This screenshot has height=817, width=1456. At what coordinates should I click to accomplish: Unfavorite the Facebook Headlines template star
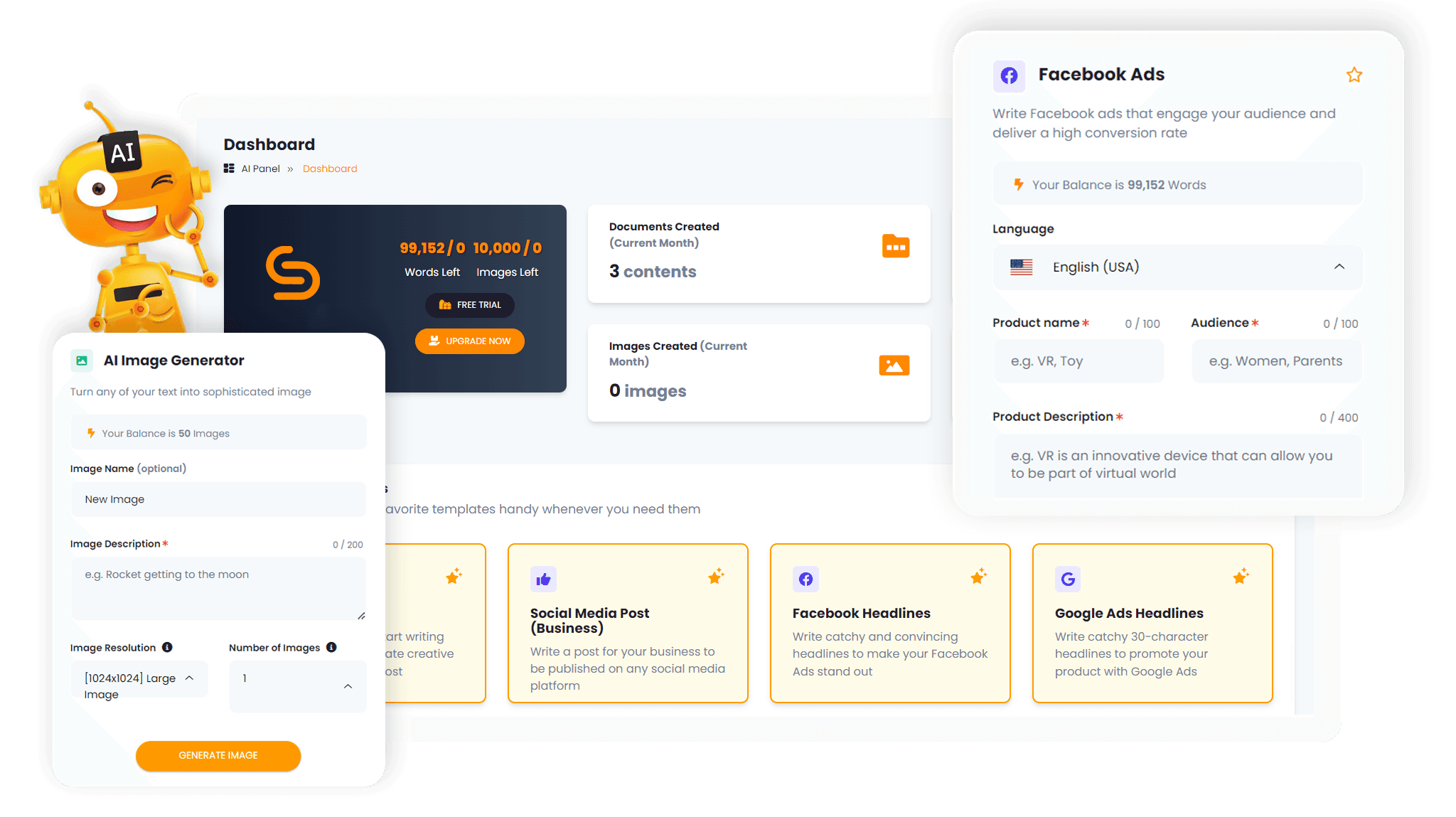[x=979, y=576]
